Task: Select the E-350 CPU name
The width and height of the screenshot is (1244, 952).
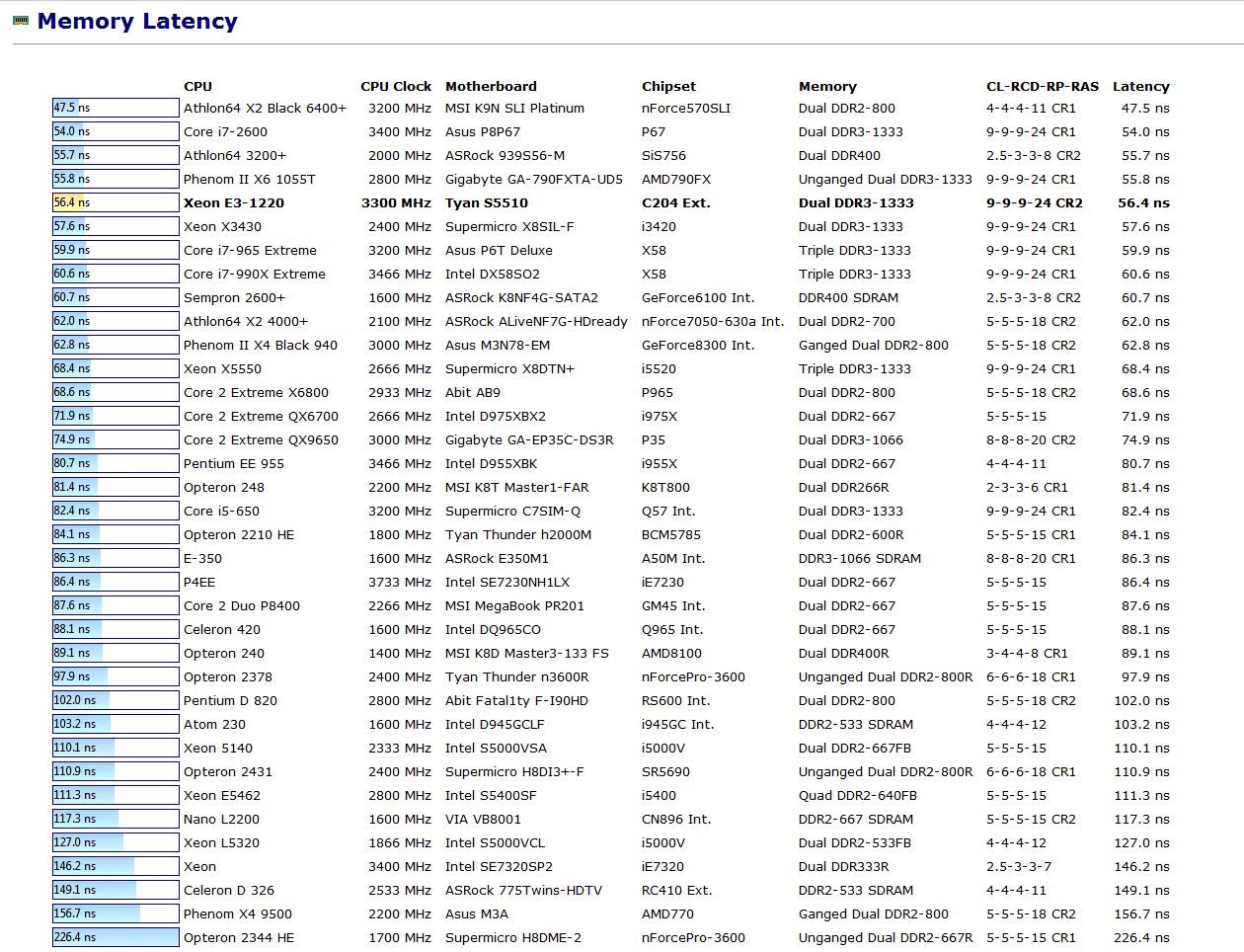Action: click(202, 558)
